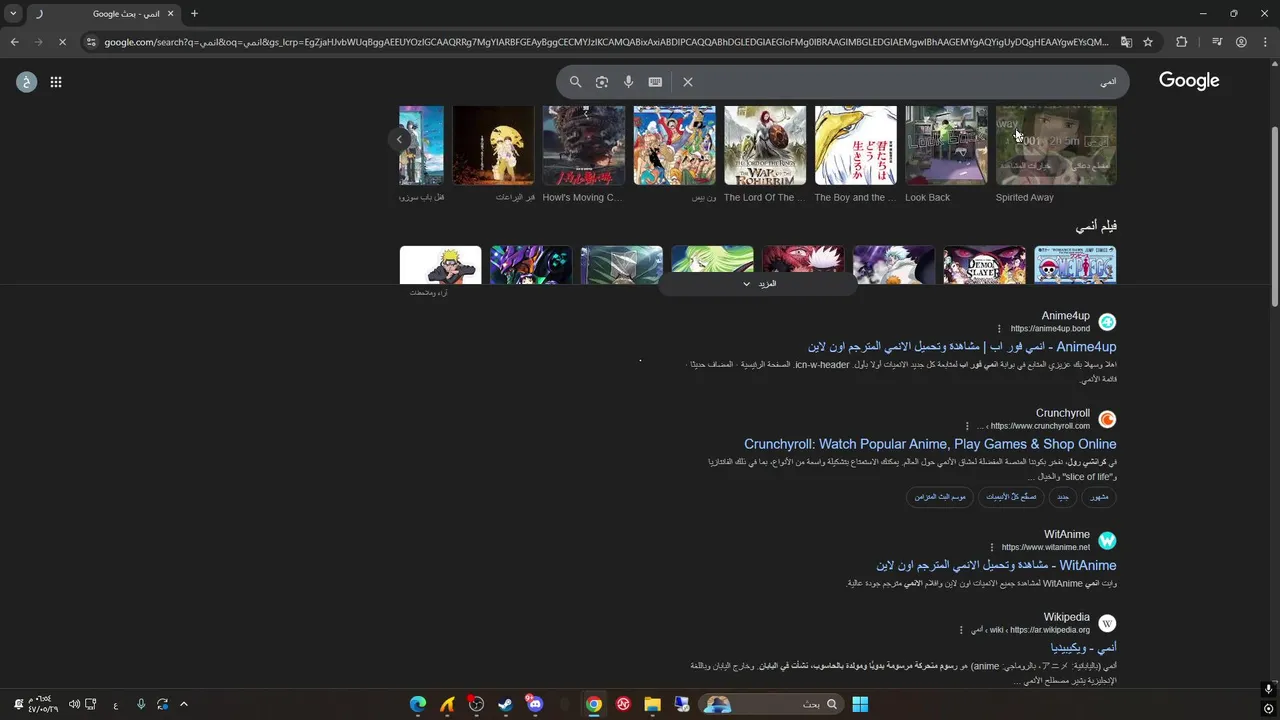Open Discord from taskbar
This screenshot has height=720, width=1280.
[x=535, y=704]
